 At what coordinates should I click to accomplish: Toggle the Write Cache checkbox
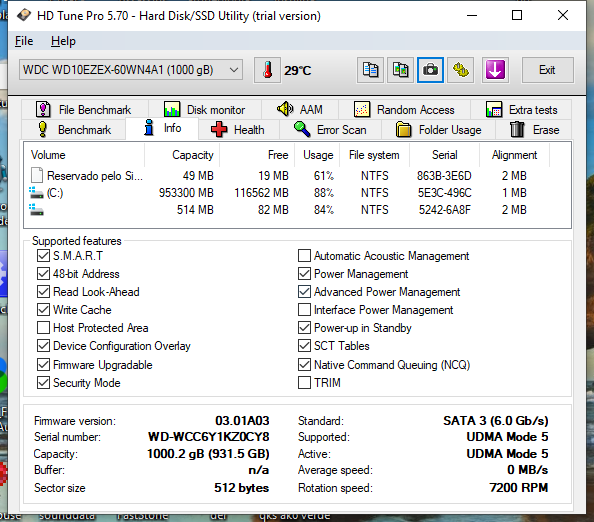pyautogui.click(x=43, y=309)
